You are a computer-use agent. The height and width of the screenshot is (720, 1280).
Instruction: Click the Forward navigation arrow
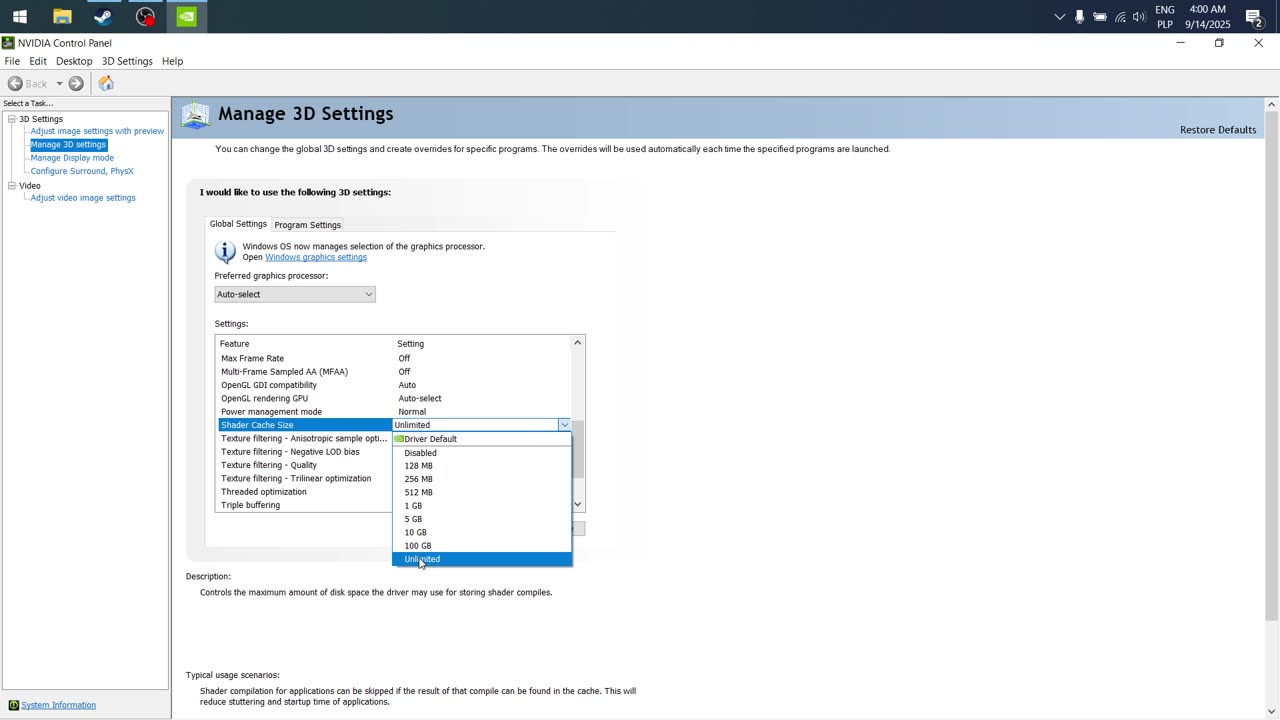pyautogui.click(x=76, y=84)
